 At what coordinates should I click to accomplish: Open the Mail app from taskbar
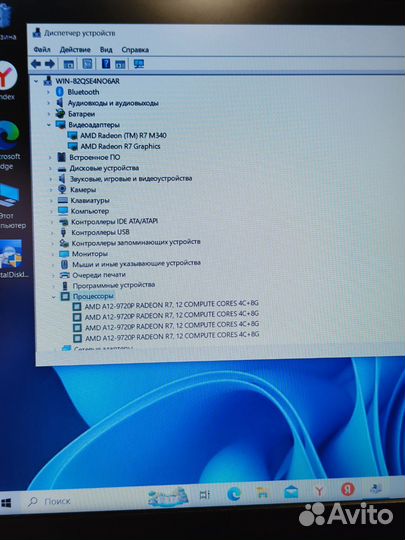tap(291, 491)
